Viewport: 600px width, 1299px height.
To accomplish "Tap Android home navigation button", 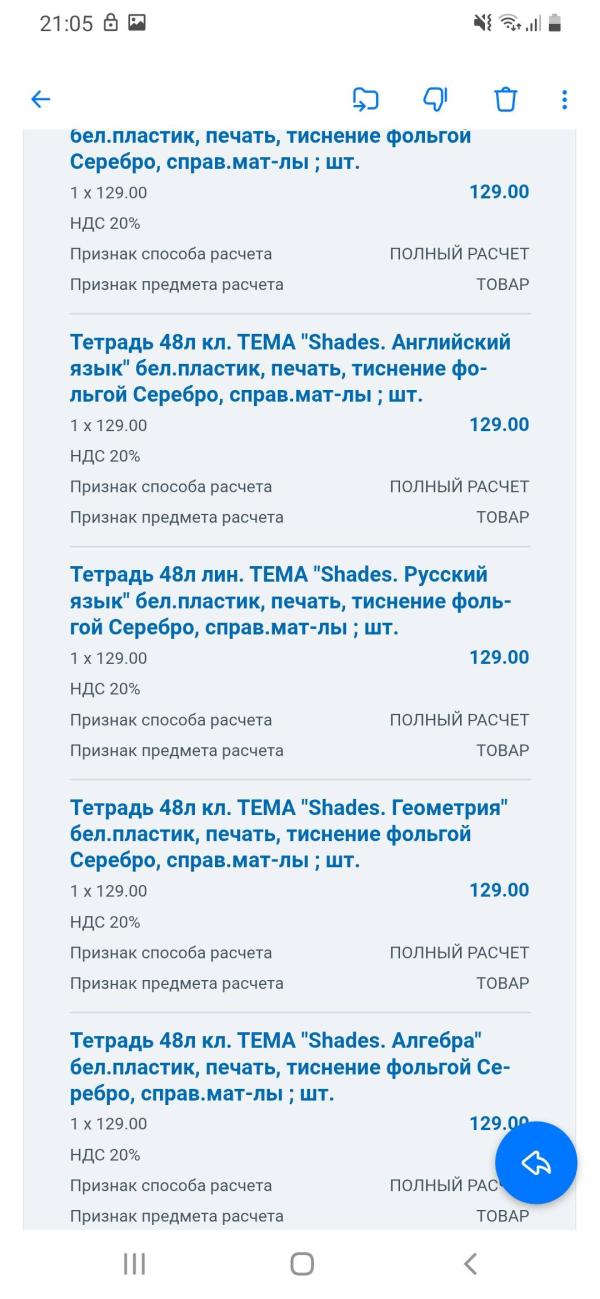I will [301, 1264].
